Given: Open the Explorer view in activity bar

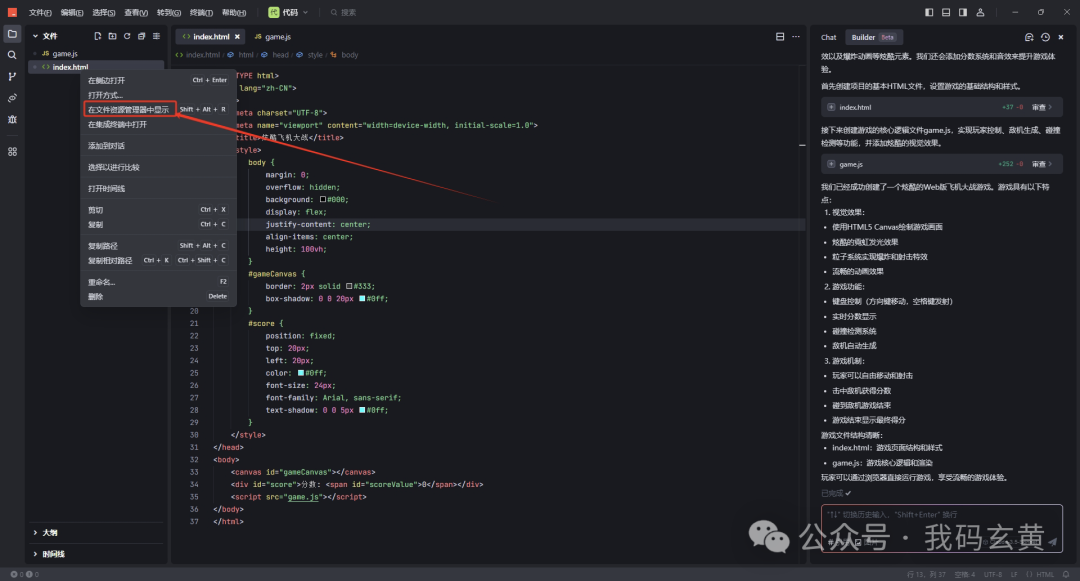Looking at the screenshot, I should point(12,34).
